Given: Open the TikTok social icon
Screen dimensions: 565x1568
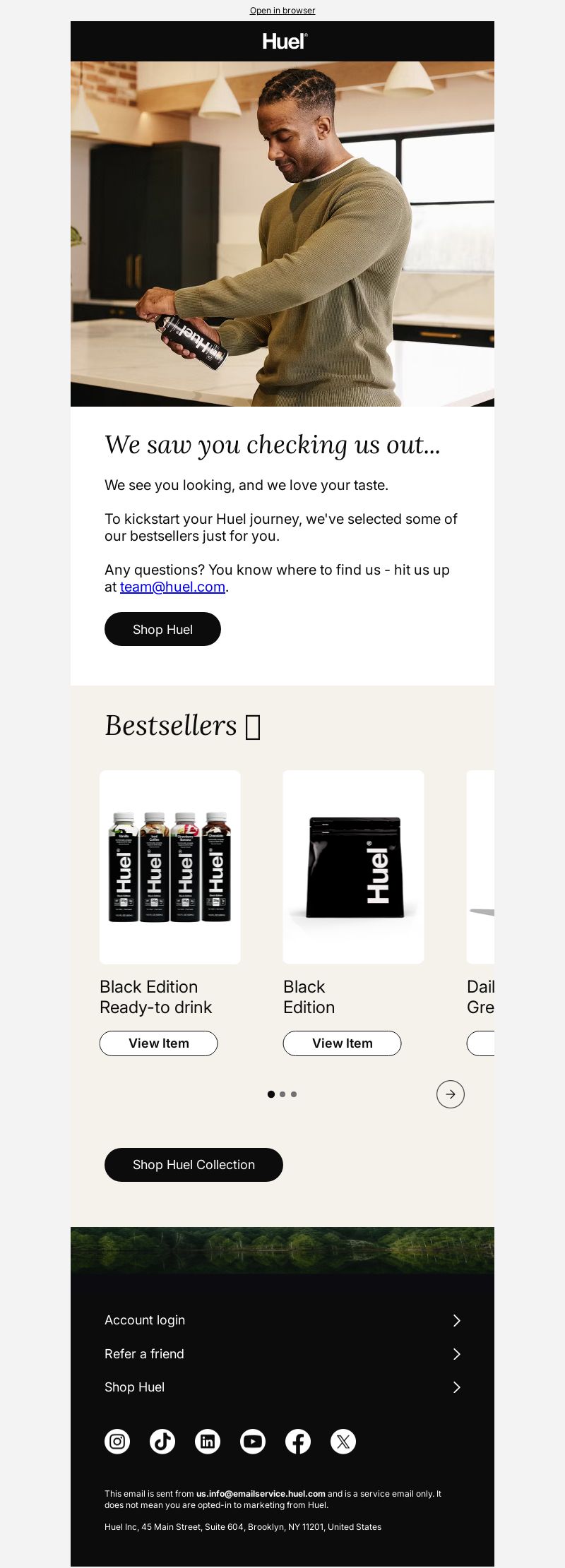Looking at the screenshot, I should [162, 1442].
